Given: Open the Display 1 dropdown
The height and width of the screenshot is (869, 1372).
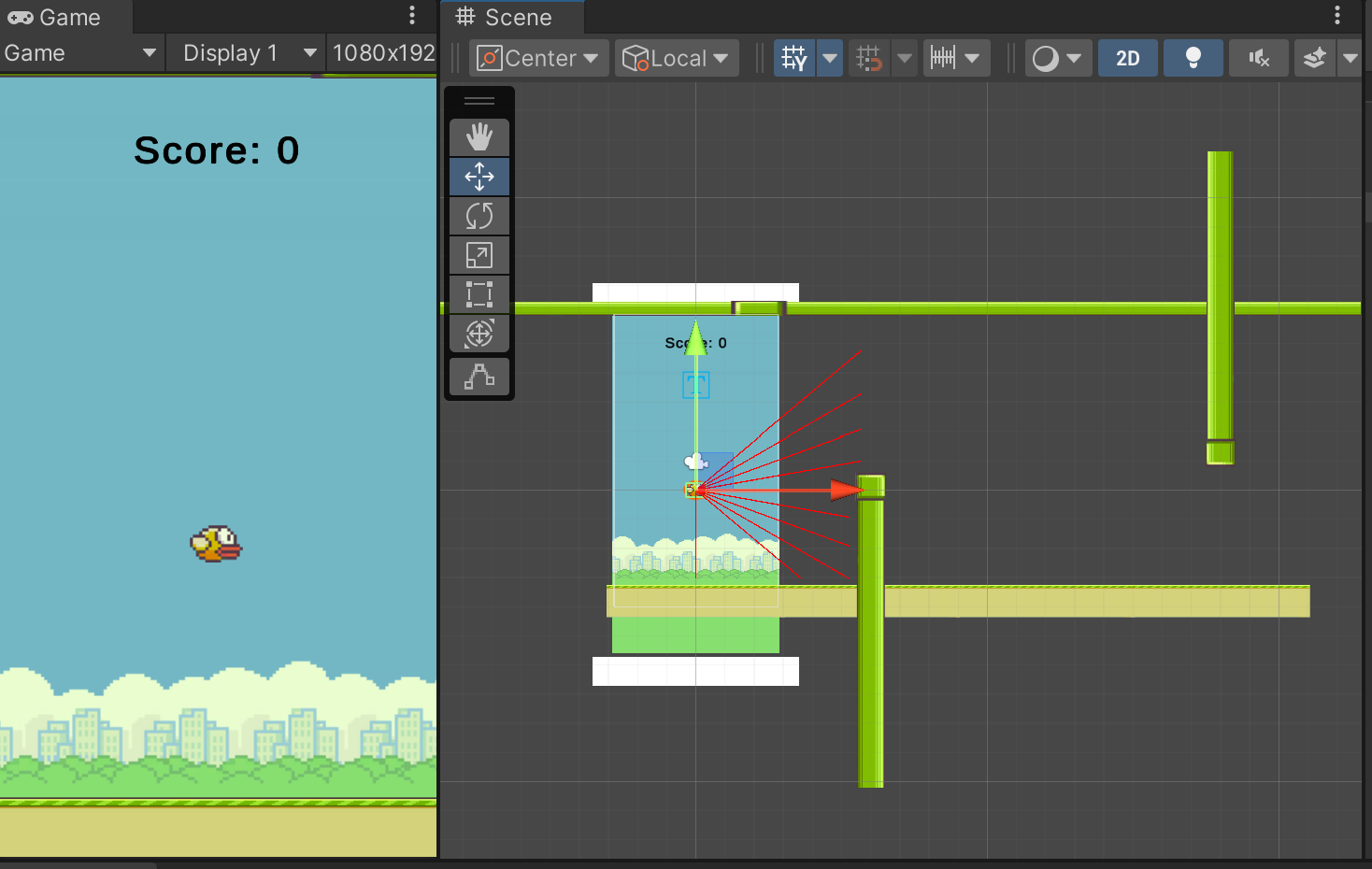Looking at the screenshot, I should 246,53.
